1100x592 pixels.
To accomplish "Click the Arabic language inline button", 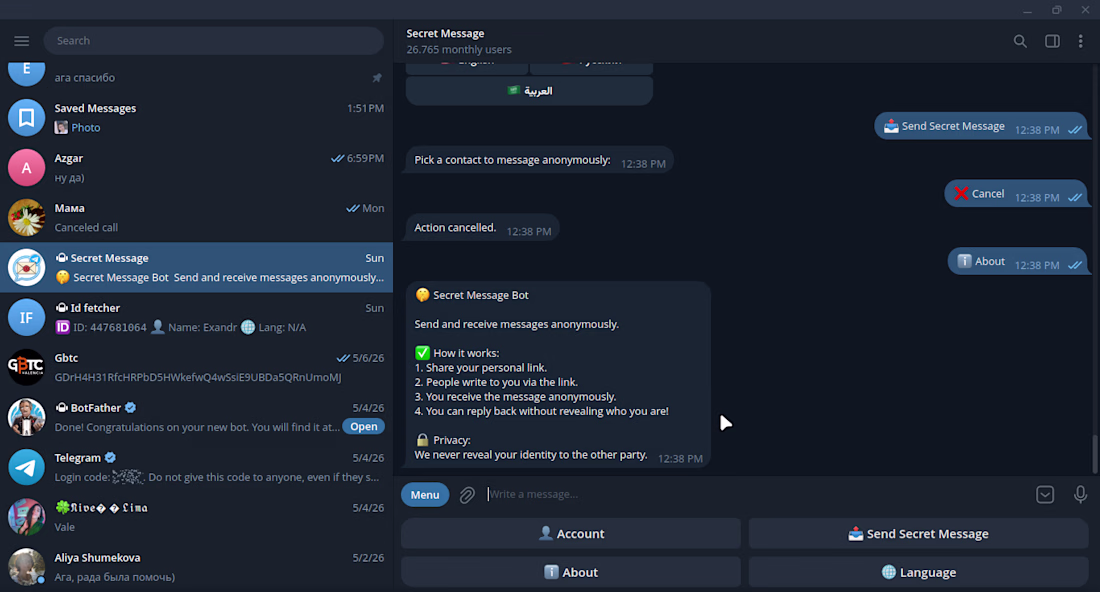I will click(x=529, y=90).
